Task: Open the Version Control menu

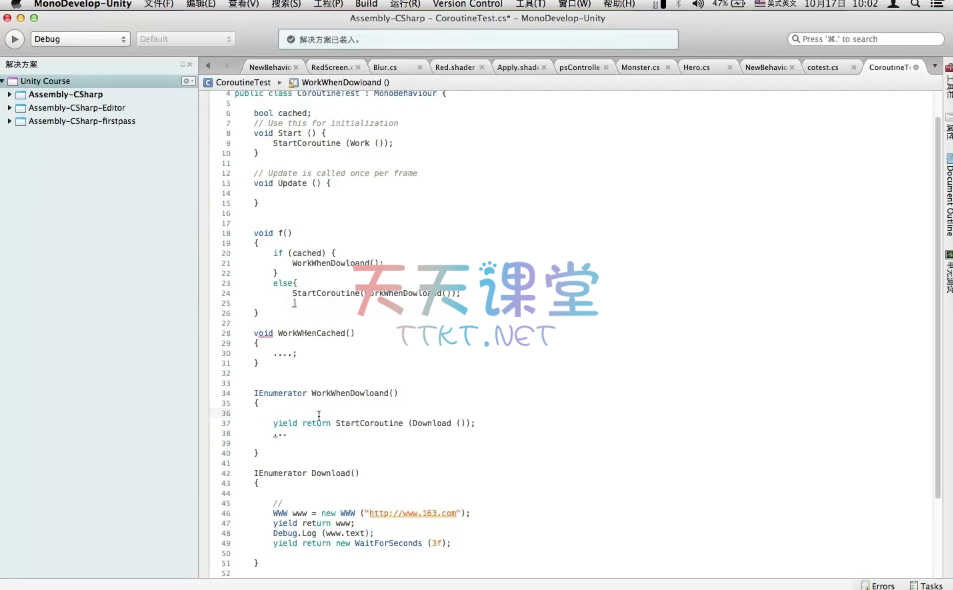Action: click(x=467, y=4)
